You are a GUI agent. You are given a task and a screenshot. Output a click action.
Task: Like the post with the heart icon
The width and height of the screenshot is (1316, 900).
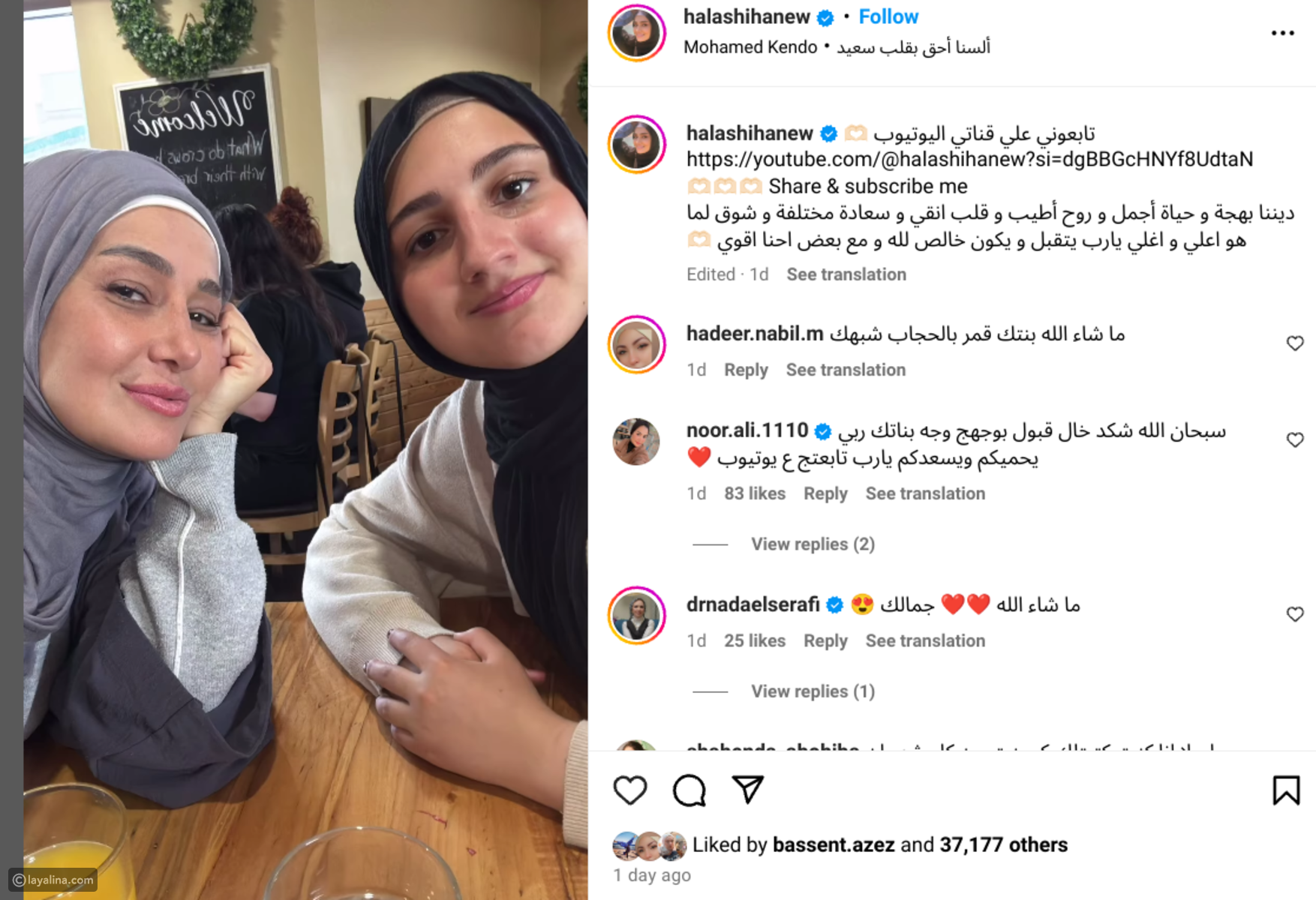(629, 790)
